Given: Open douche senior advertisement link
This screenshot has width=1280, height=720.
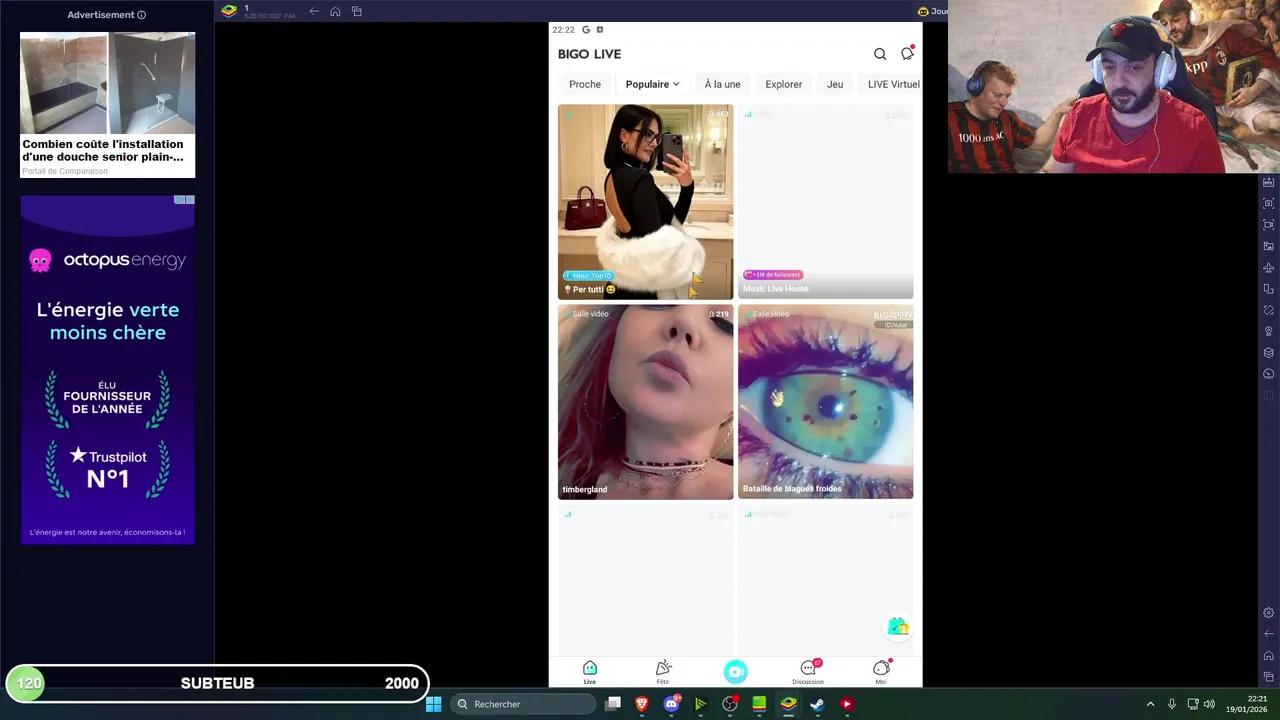Looking at the screenshot, I should click(x=107, y=104).
